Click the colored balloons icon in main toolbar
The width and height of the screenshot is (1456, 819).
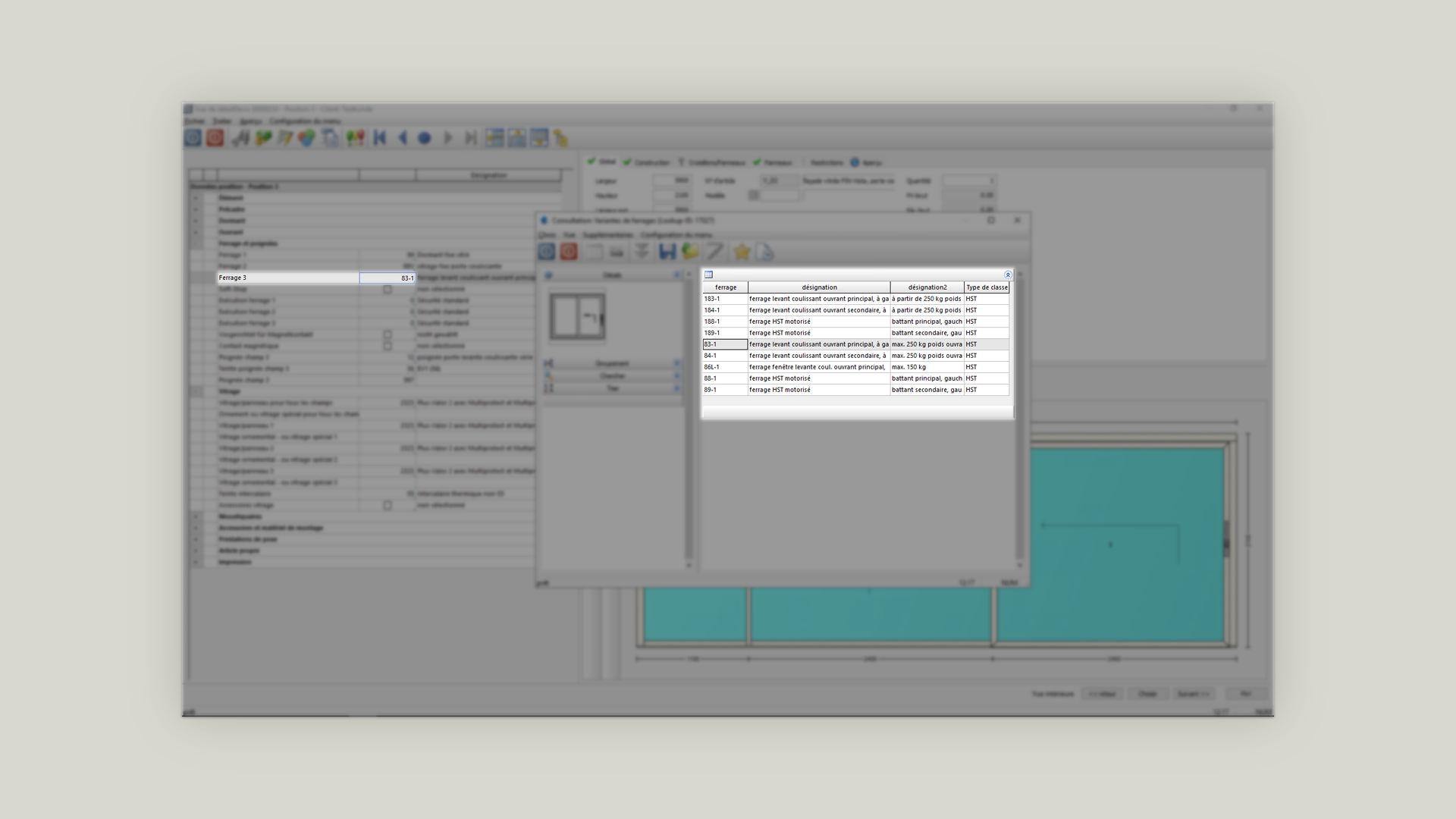355,138
